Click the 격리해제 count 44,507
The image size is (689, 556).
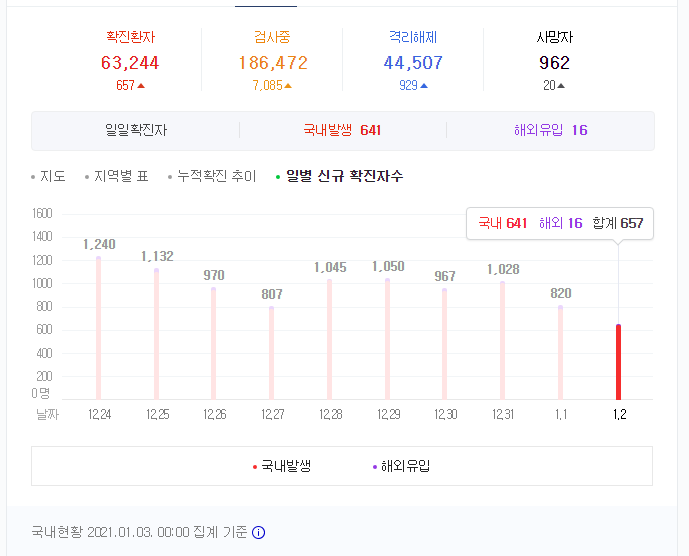tap(413, 63)
